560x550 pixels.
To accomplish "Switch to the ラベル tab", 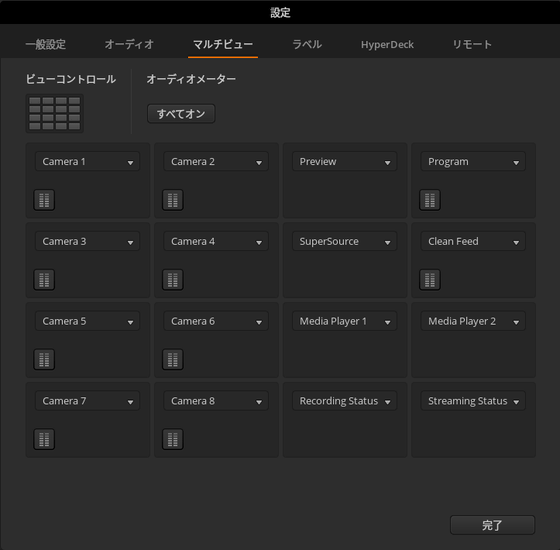I will click(307, 44).
